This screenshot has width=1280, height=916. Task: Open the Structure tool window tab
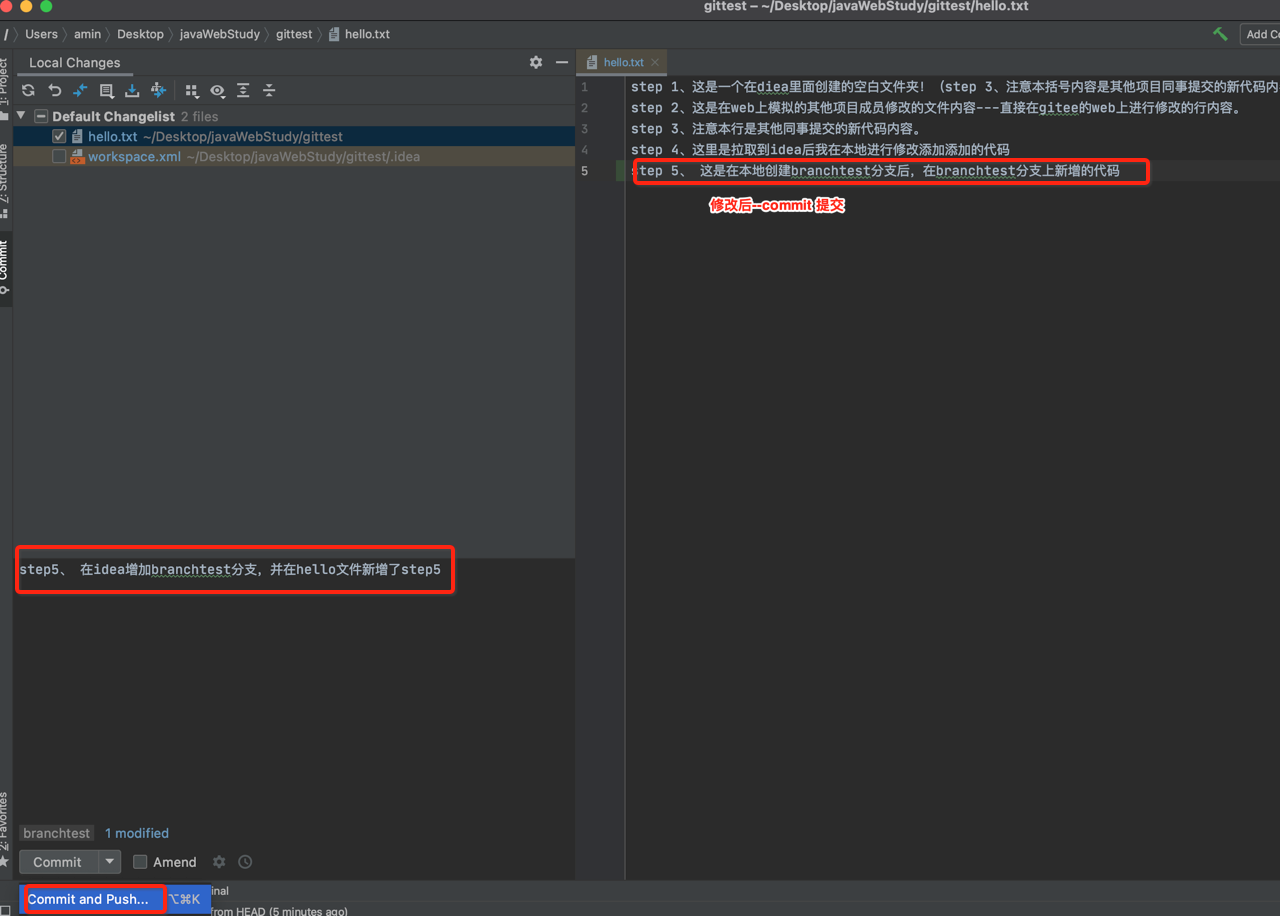point(5,180)
